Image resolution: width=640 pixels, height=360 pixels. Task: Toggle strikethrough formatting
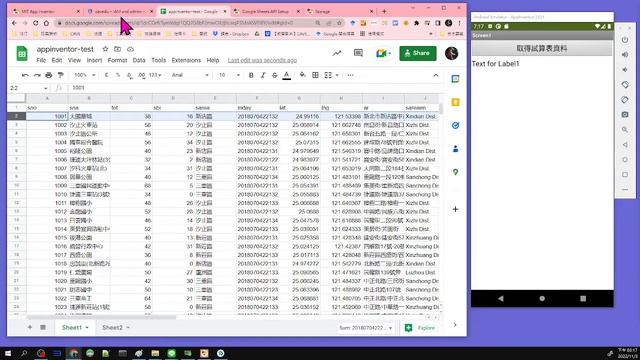tap(275, 75)
